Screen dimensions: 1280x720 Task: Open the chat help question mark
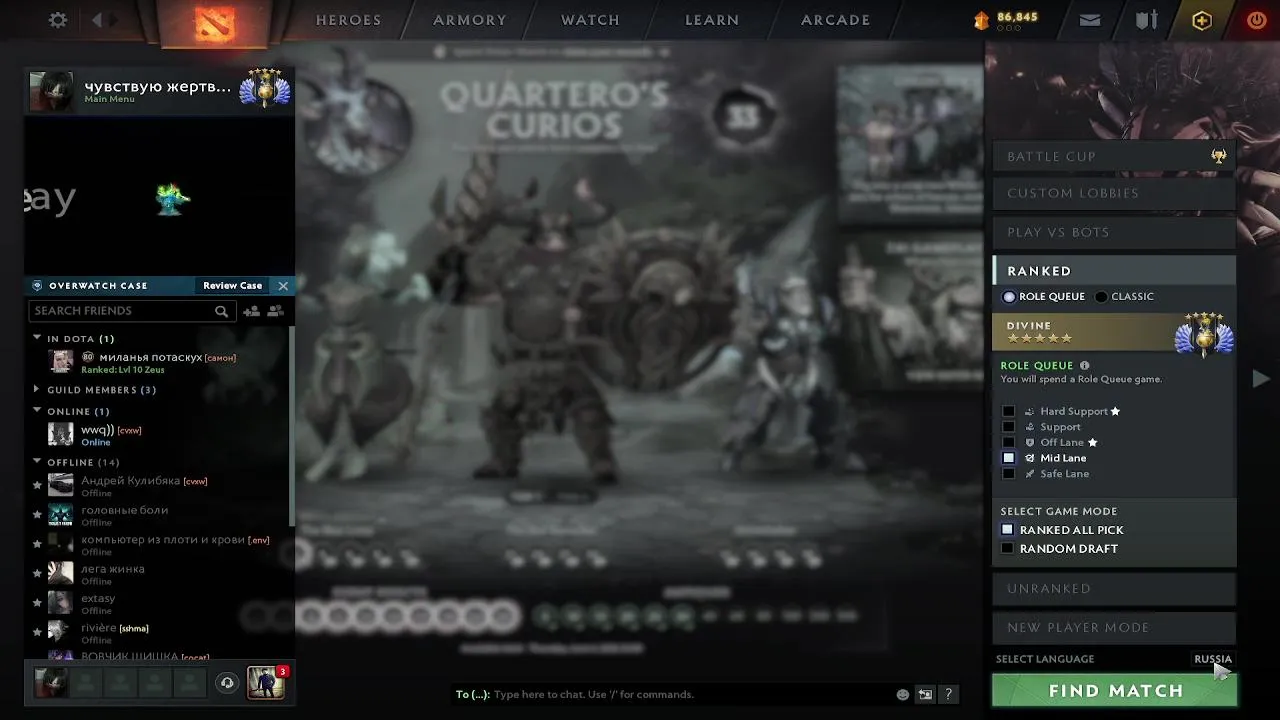(948, 694)
